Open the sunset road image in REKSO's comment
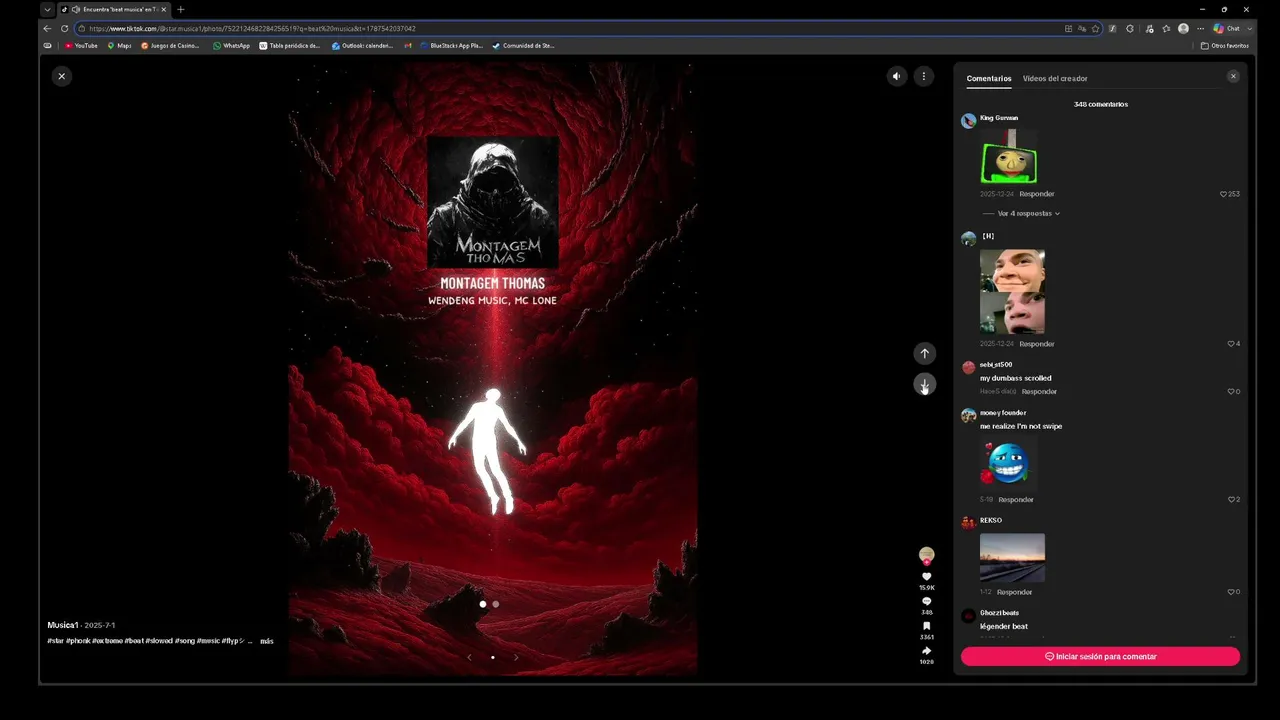The width and height of the screenshot is (1280, 720). click(1012, 558)
